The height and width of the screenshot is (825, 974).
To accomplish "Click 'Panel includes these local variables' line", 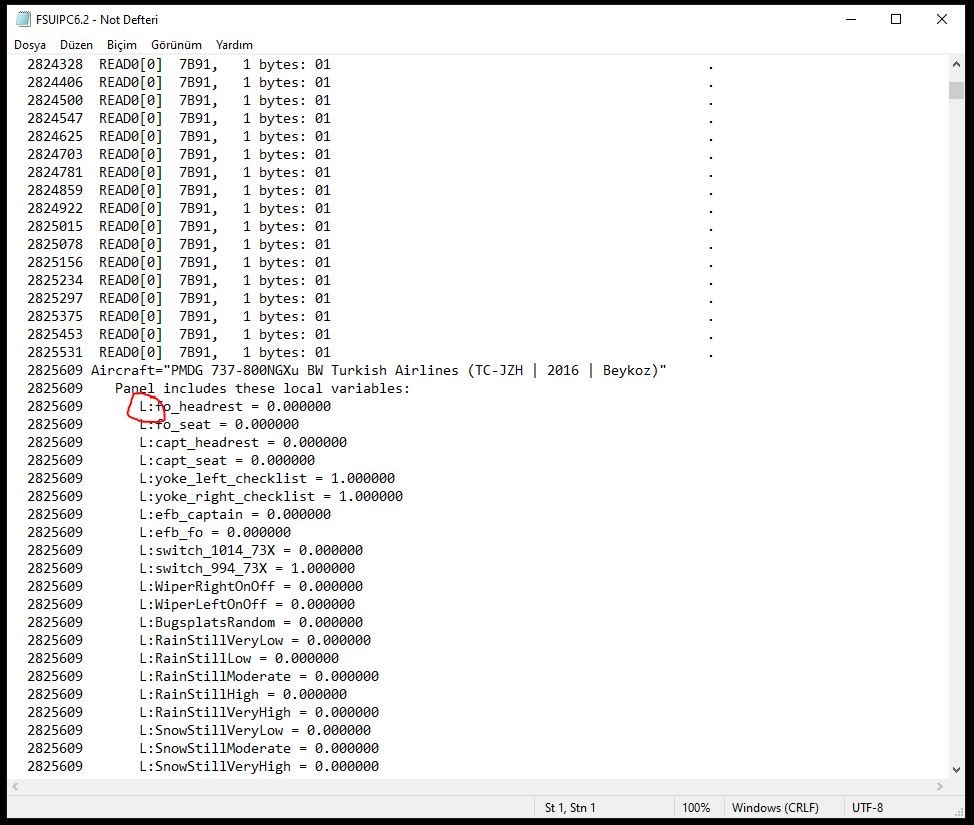I will pos(219,388).
